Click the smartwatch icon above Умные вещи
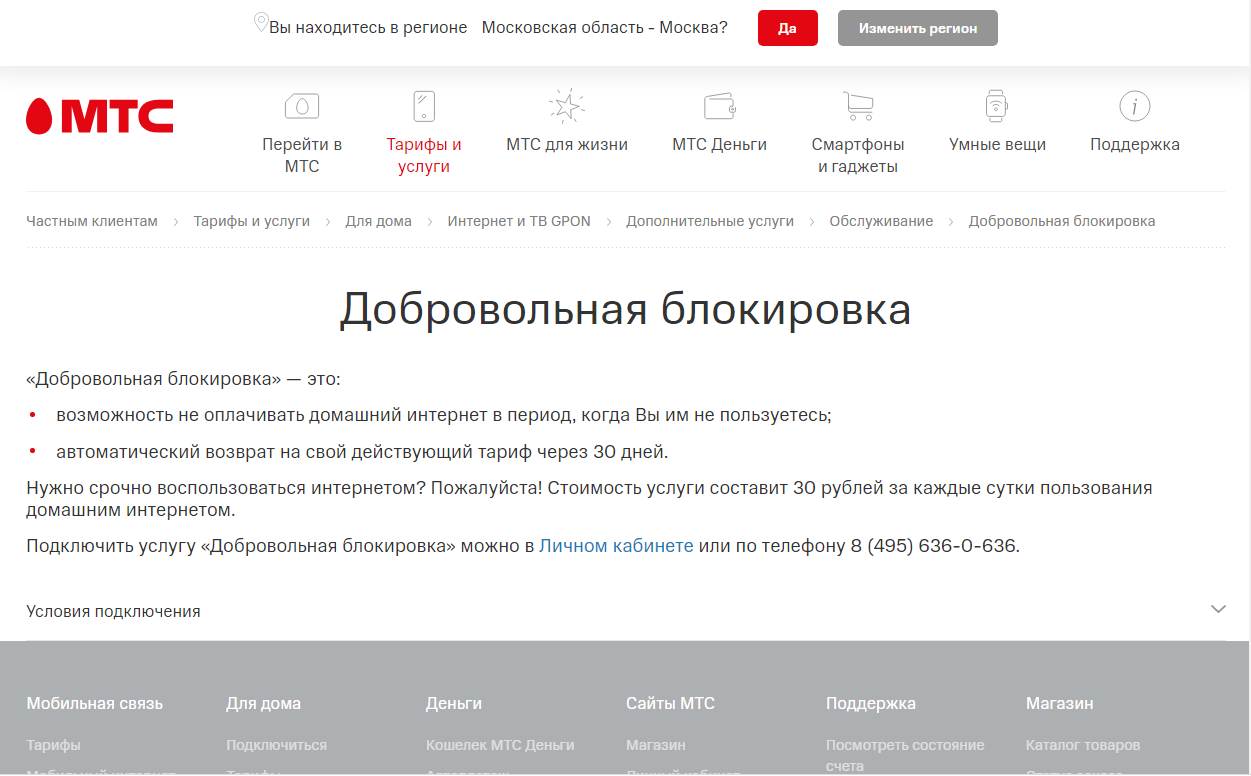Image resolution: width=1251 pixels, height=776 pixels. pyautogui.click(x=996, y=106)
